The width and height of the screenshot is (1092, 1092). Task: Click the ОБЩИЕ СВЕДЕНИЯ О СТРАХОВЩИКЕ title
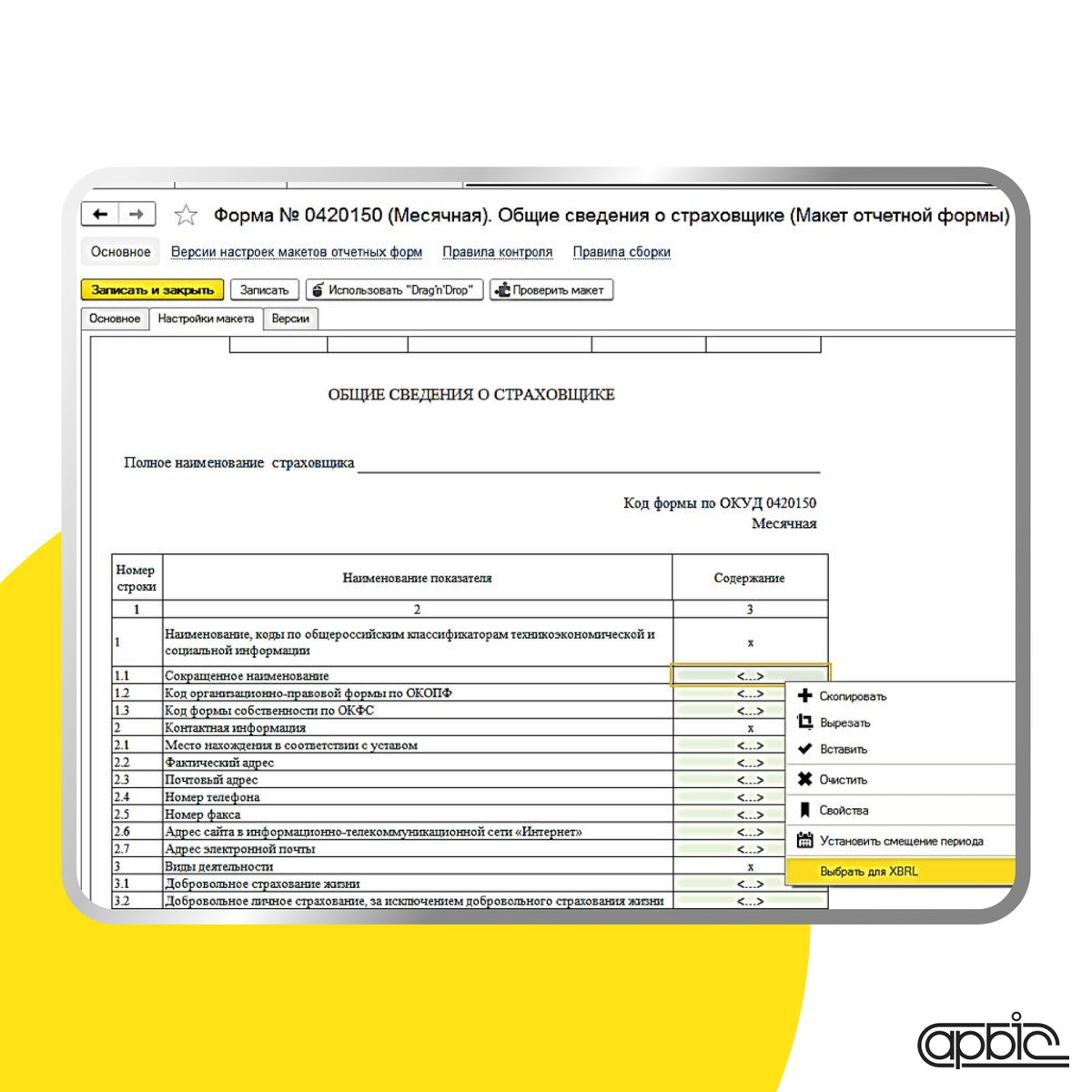471,394
